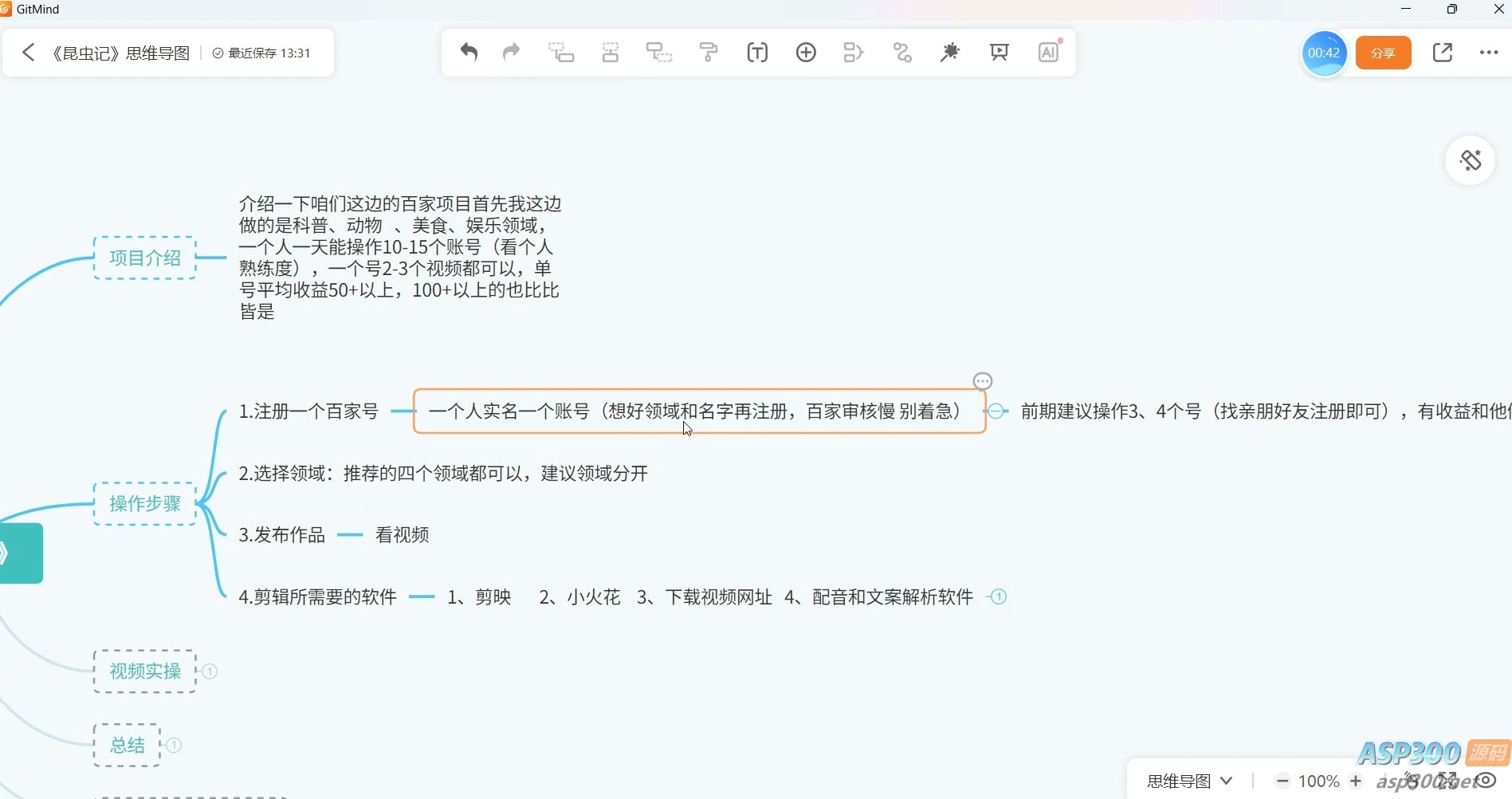Select the format painter roller icon
This screenshot has height=799, width=1512.
point(708,53)
